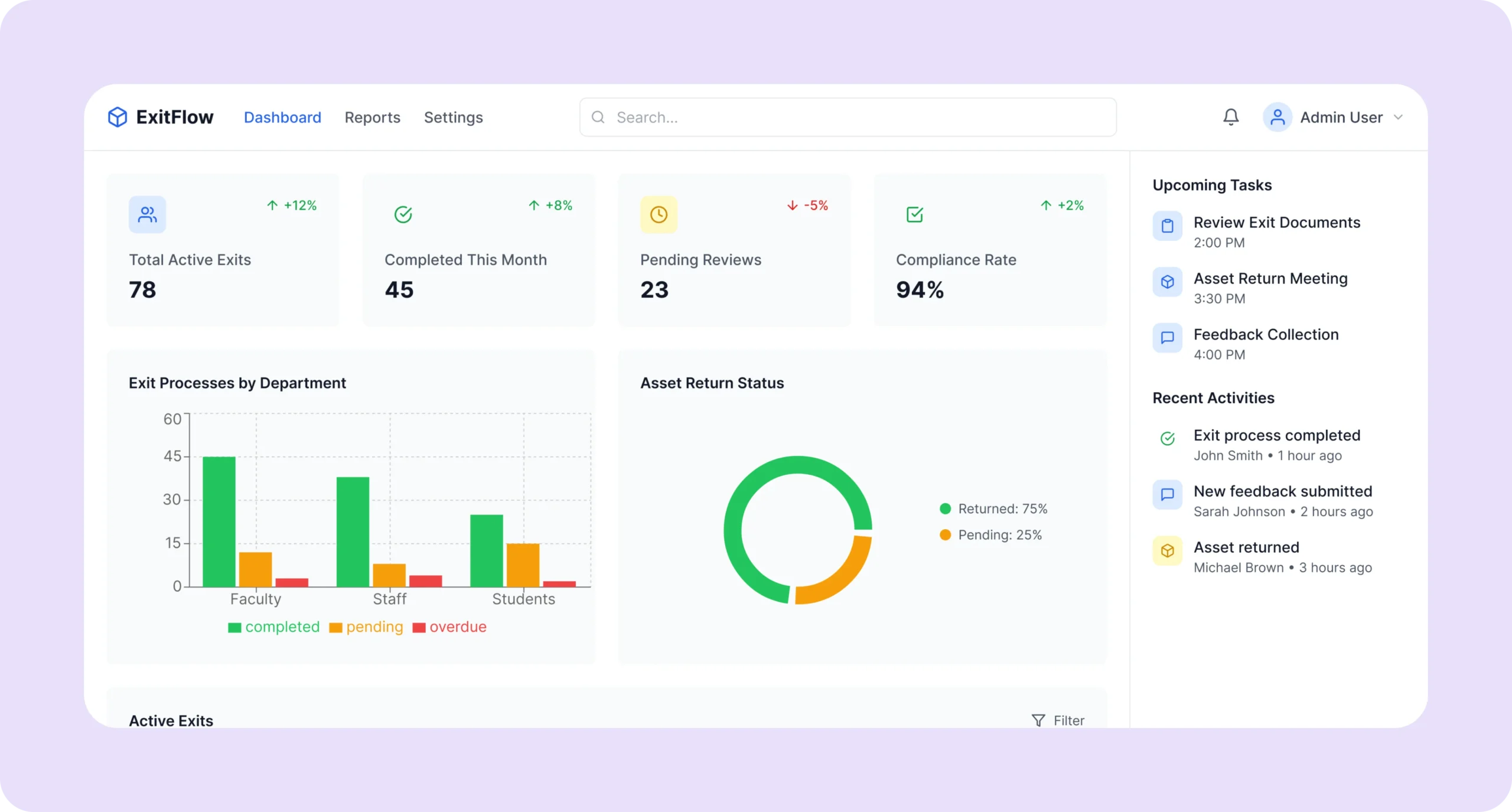Click the Asset Return Meeting box icon
Viewport: 1512px width, 812px height.
pyautogui.click(x=1167, y=282)
